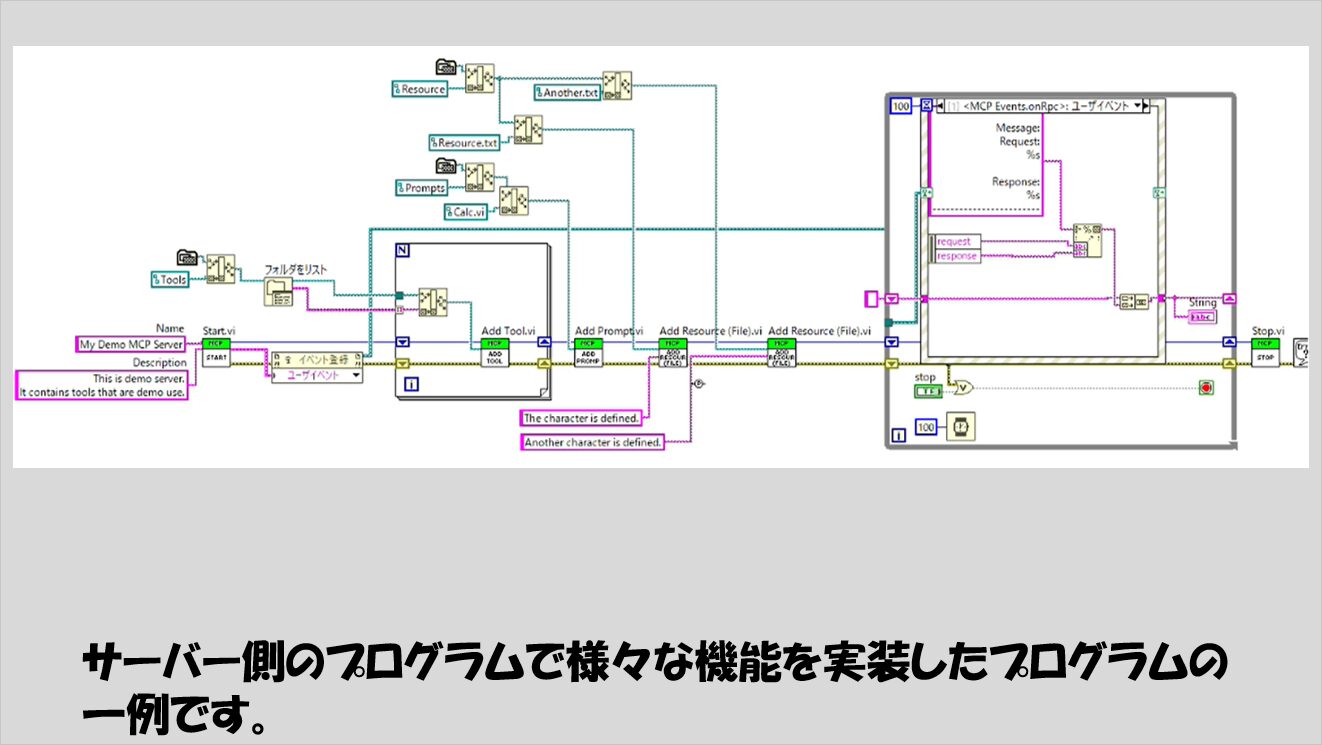Viewport: 1322px width, 745px height.
Task: Click the OR logic gate node
Action: [962, 386]
